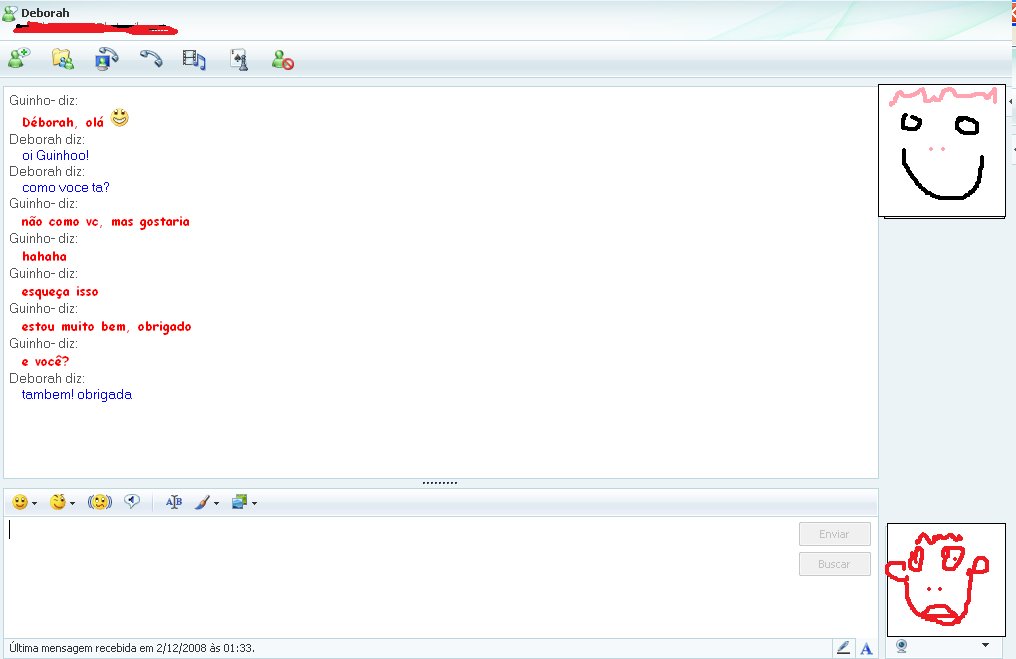Click the smiley emoticon in the 'Déborah, olá' message
The image size is (1016, 659).
click(119, 118)
